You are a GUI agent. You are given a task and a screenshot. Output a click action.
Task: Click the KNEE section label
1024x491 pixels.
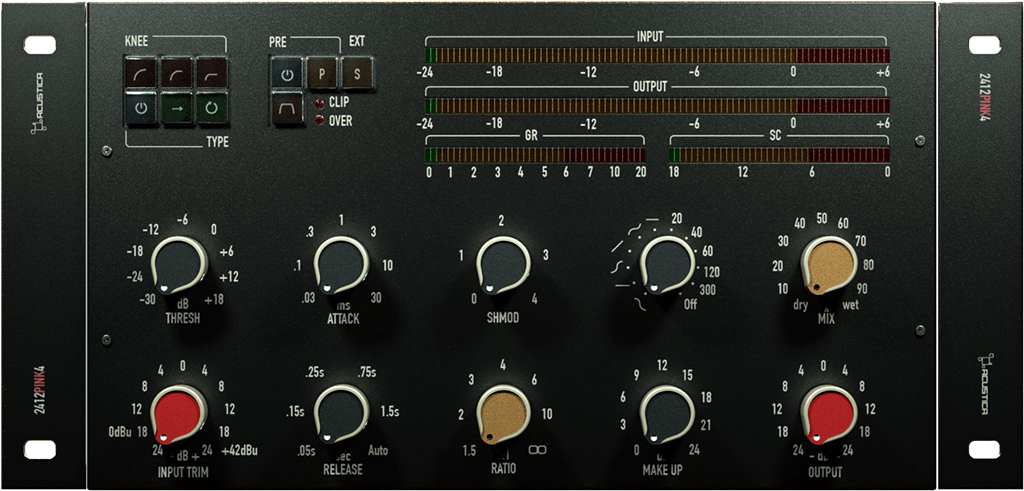tap(135, 42)
